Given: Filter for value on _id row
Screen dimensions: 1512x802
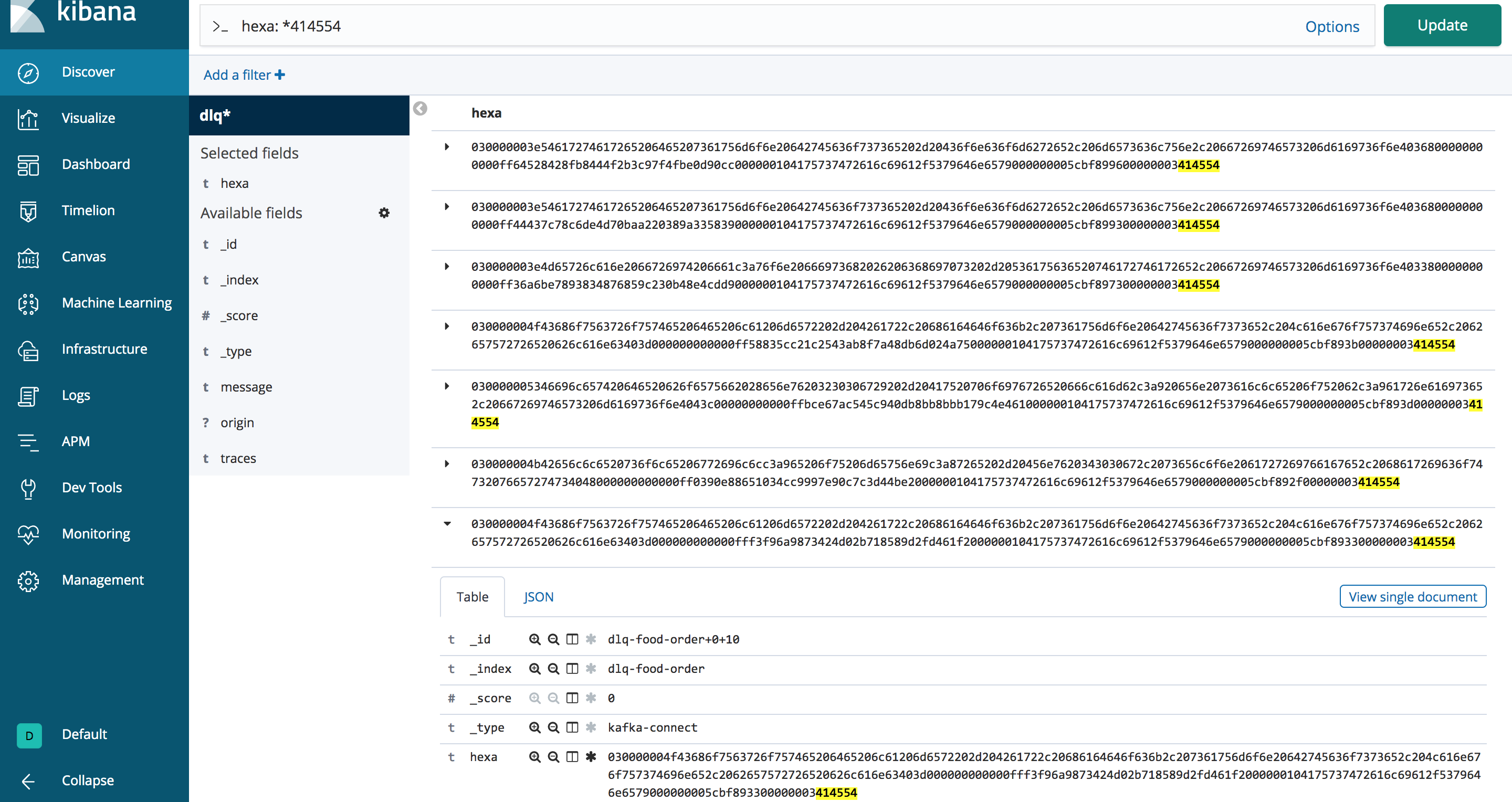Looking at the screenshot, I should click(534, 639).
